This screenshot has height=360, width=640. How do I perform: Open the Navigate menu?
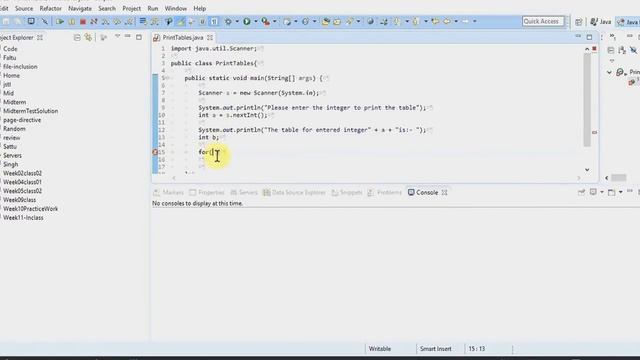click(x=80, y=8)
